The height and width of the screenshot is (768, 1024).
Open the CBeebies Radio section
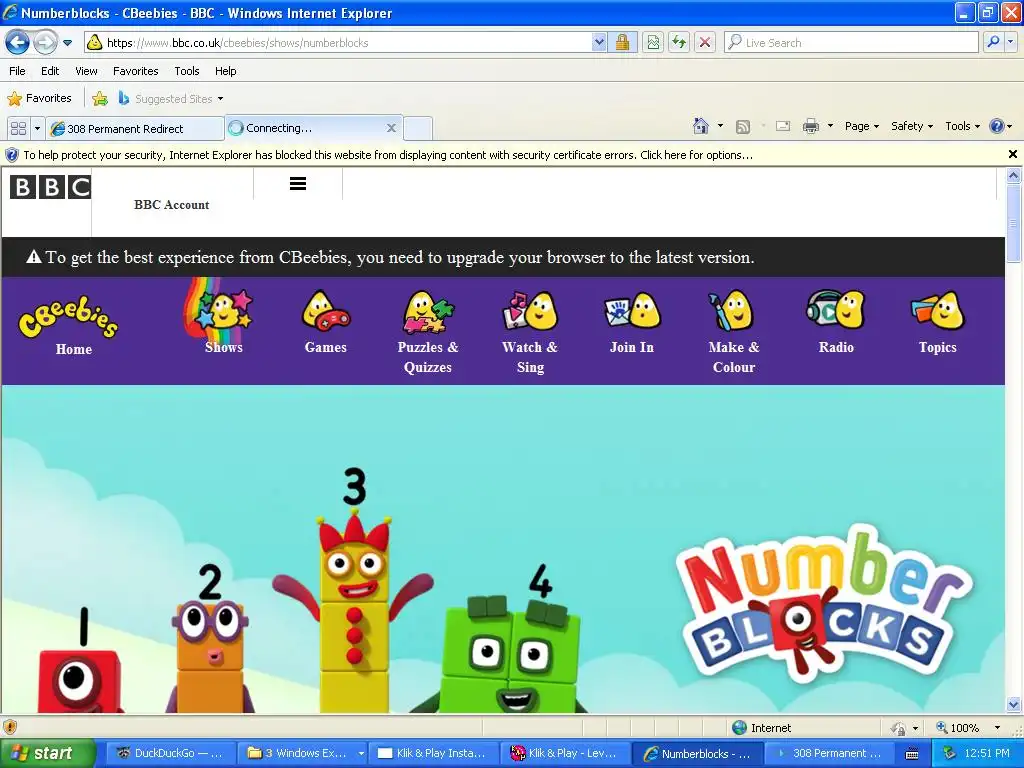click(x=836, y=323)
